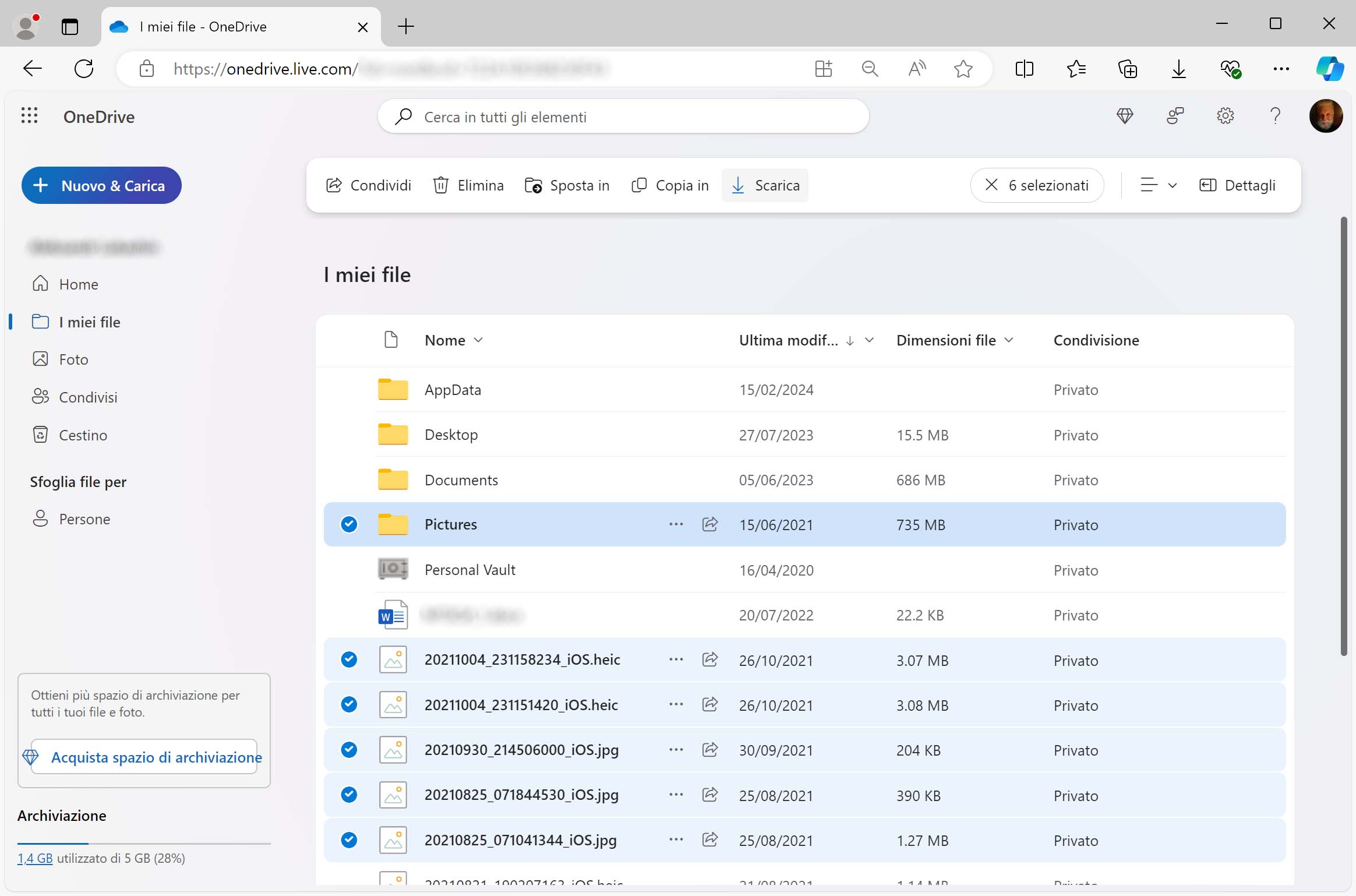
Task: Open the app launcher grid
Action: point(29,116)
